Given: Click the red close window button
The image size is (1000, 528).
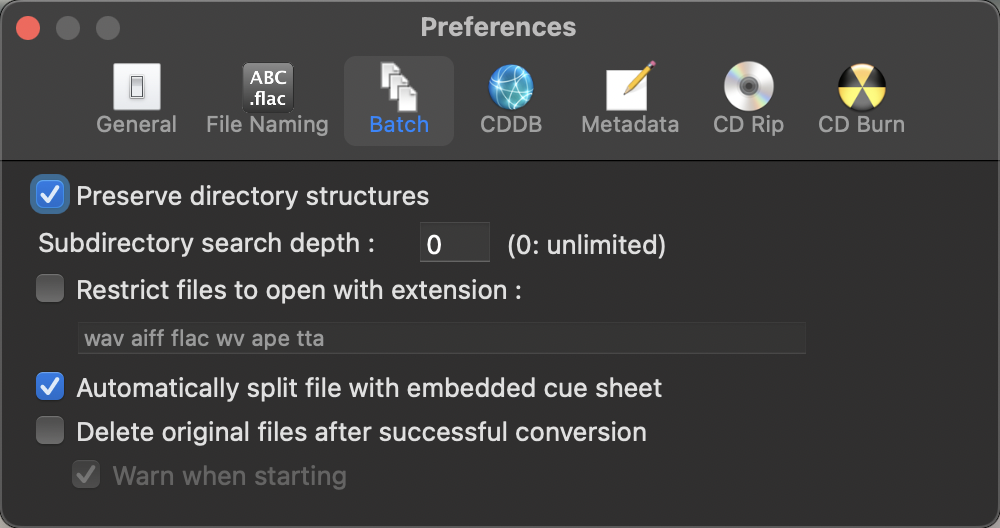Looking at the screenshot, I should tap(28, 27).
